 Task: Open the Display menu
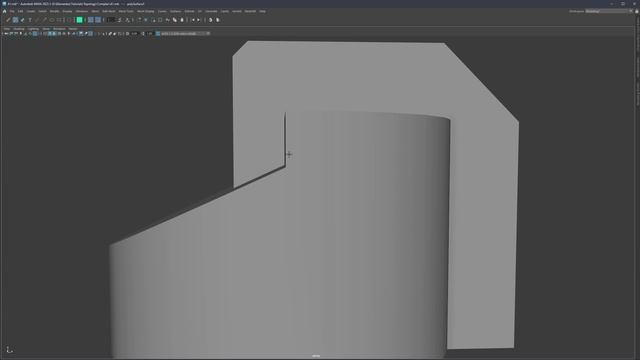pyautogui.click(x=67, y=11)
